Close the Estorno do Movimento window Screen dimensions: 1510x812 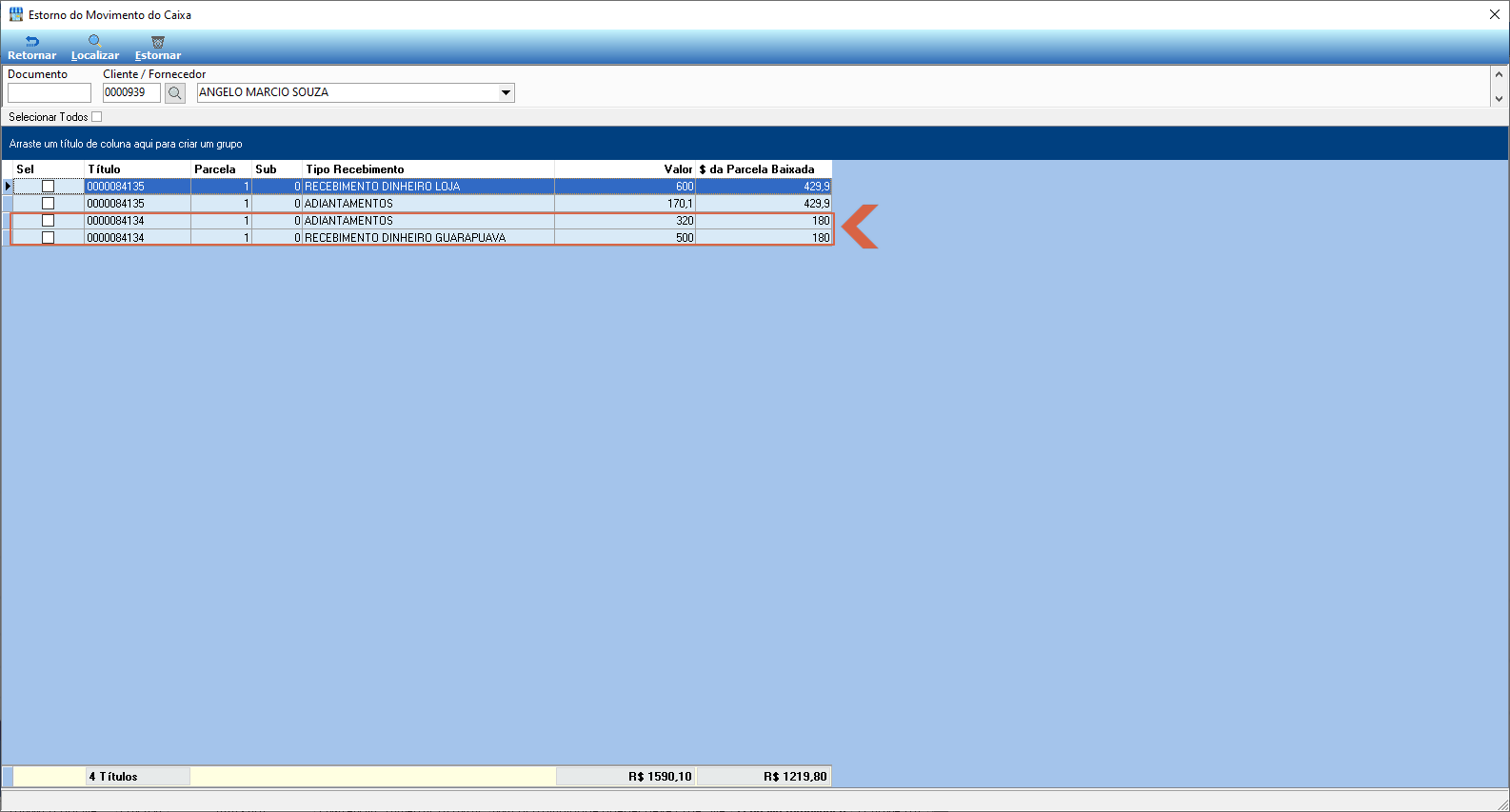[x=1495, y=14]
